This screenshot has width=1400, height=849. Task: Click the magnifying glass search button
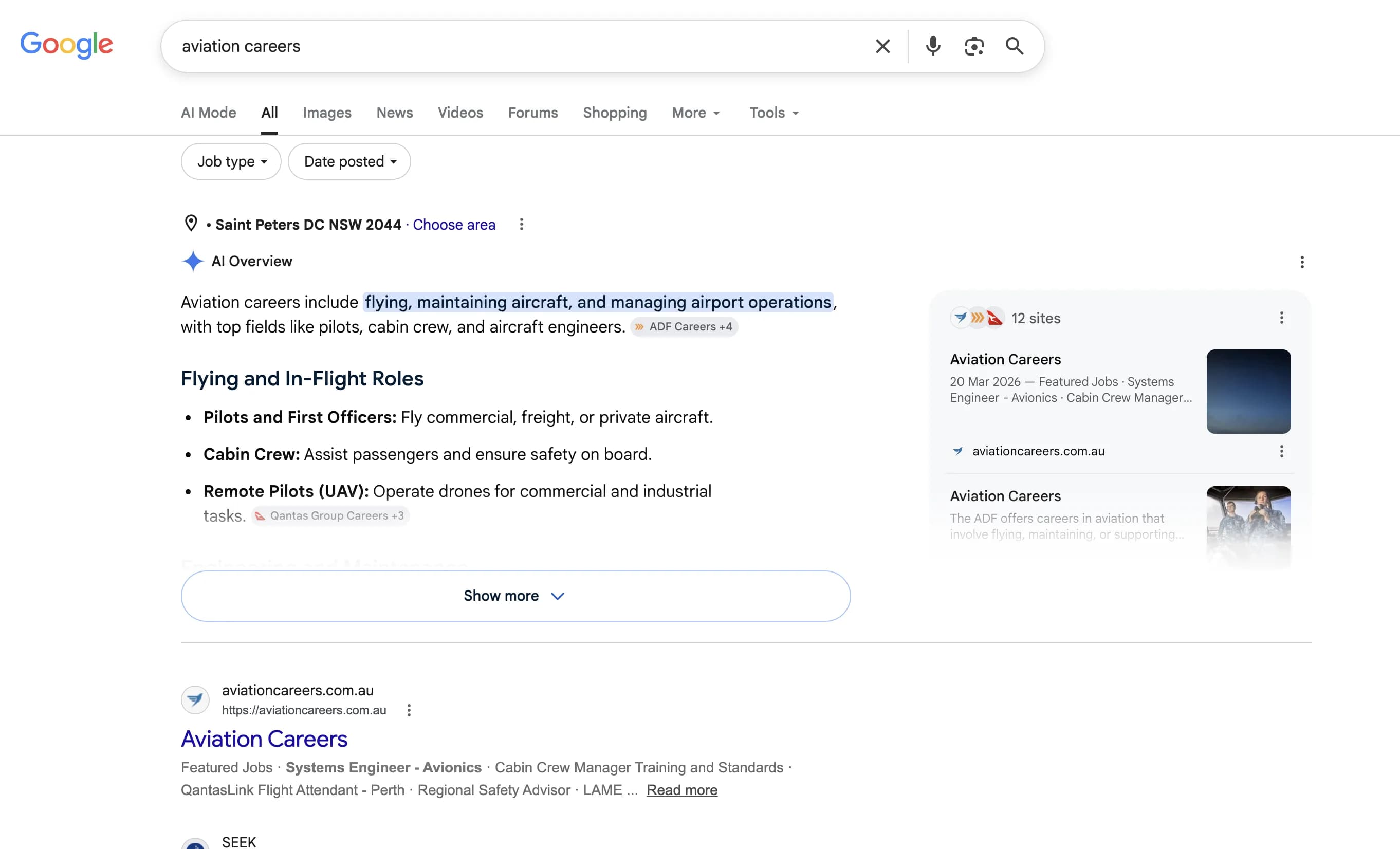1014,46
